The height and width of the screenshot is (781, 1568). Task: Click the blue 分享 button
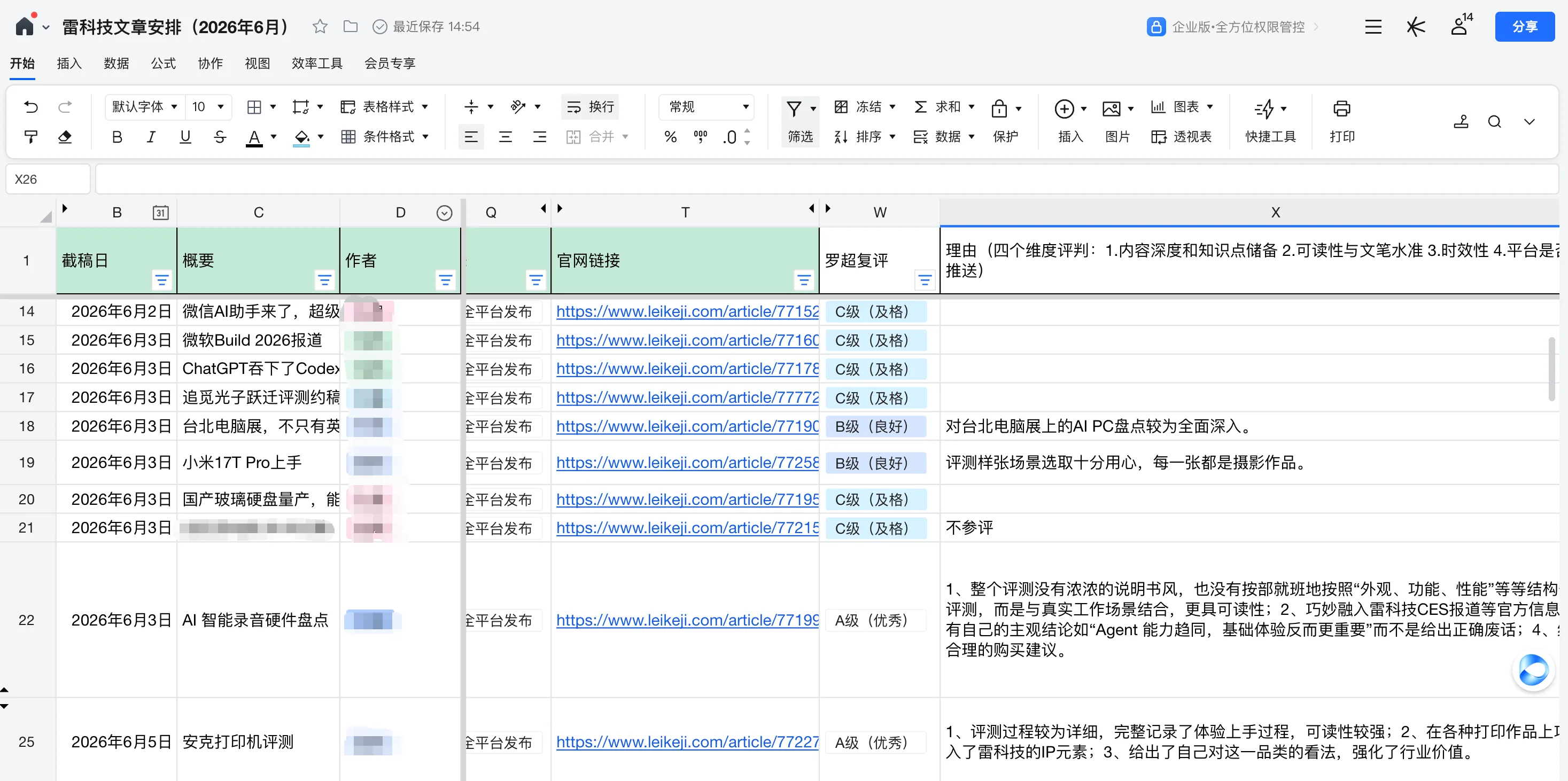coord(1524,26)
